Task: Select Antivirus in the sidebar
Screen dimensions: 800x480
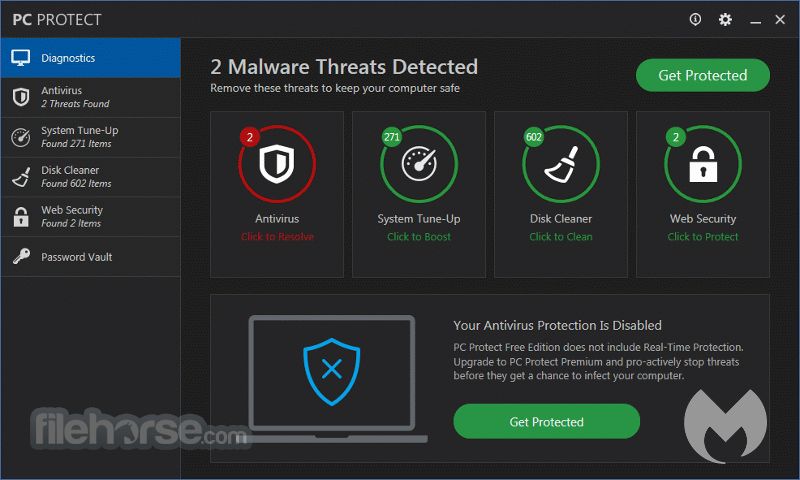Action: pos(90,97)
